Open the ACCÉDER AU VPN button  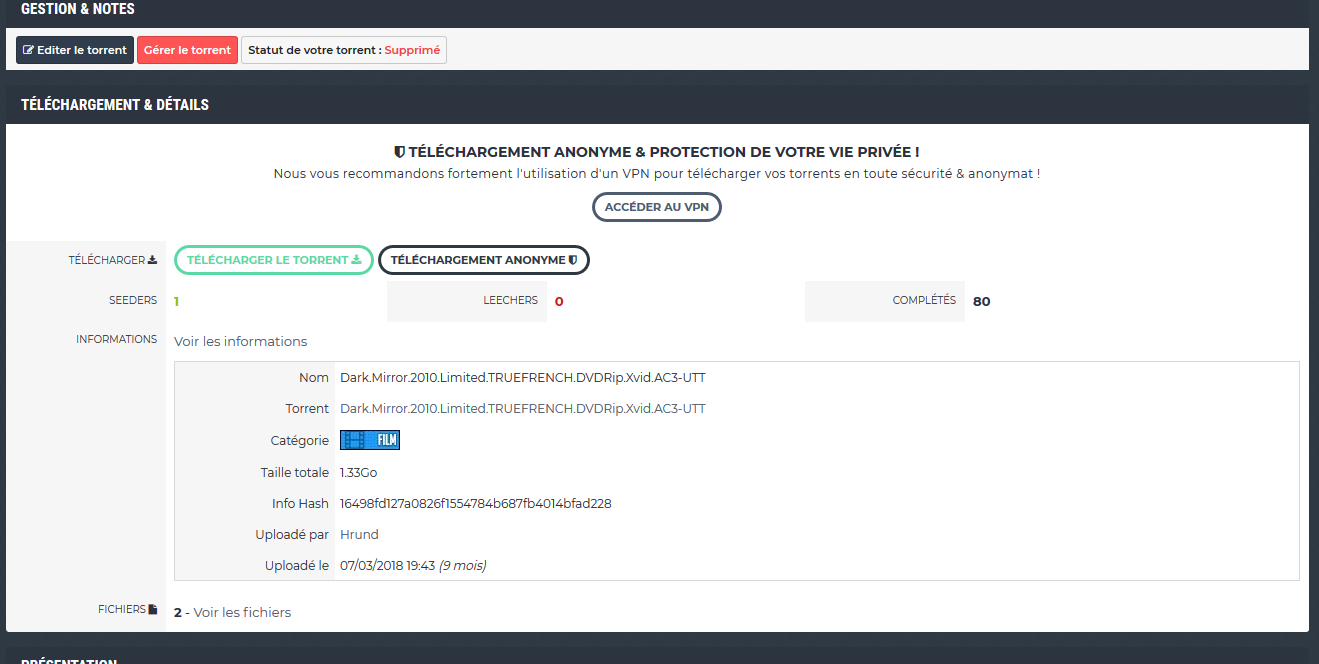coord(656,207)
